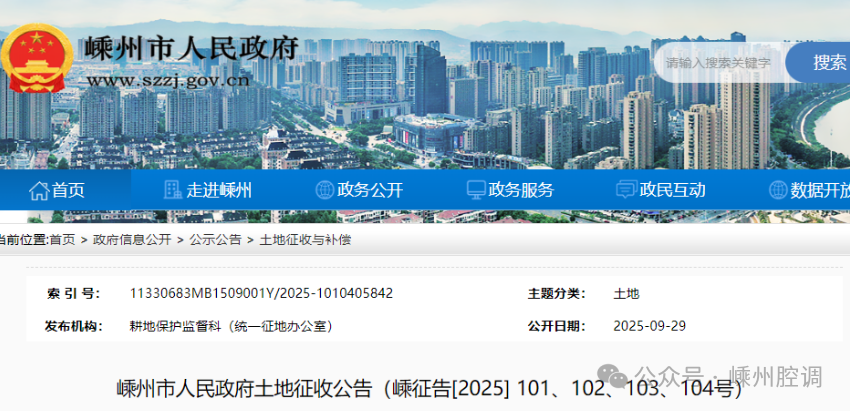Focus the 请输入搜索关键字 search field
Viewport: 850px width, 411px height.
point(720,62)
